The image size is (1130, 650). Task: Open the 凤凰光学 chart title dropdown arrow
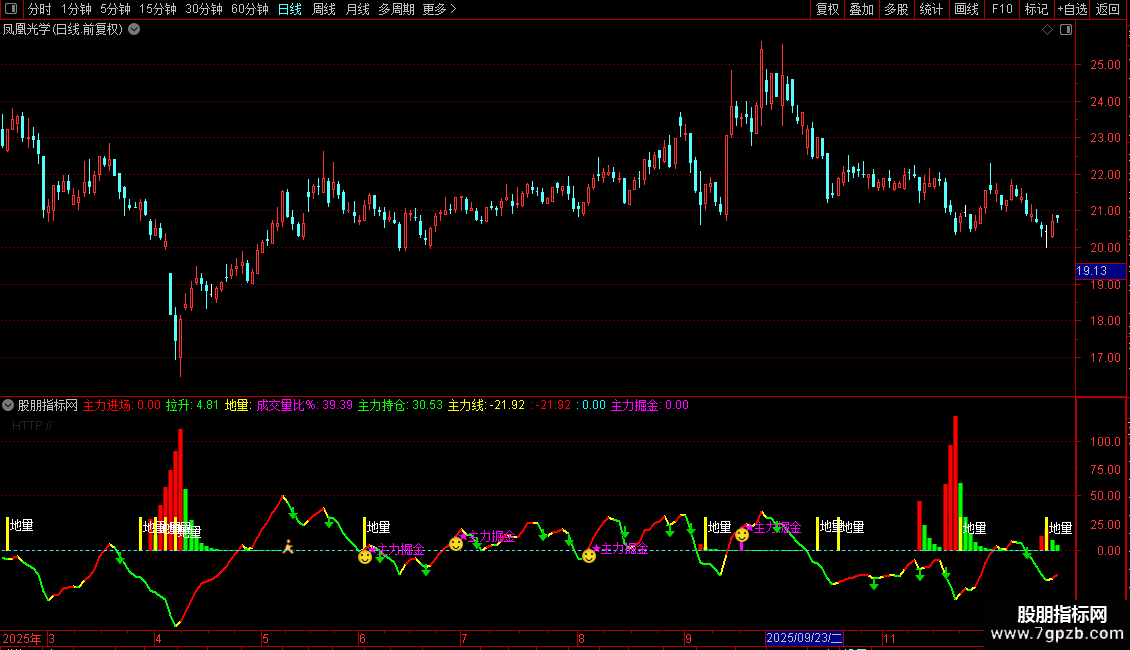pyautogui.click(x=134, y=30)
